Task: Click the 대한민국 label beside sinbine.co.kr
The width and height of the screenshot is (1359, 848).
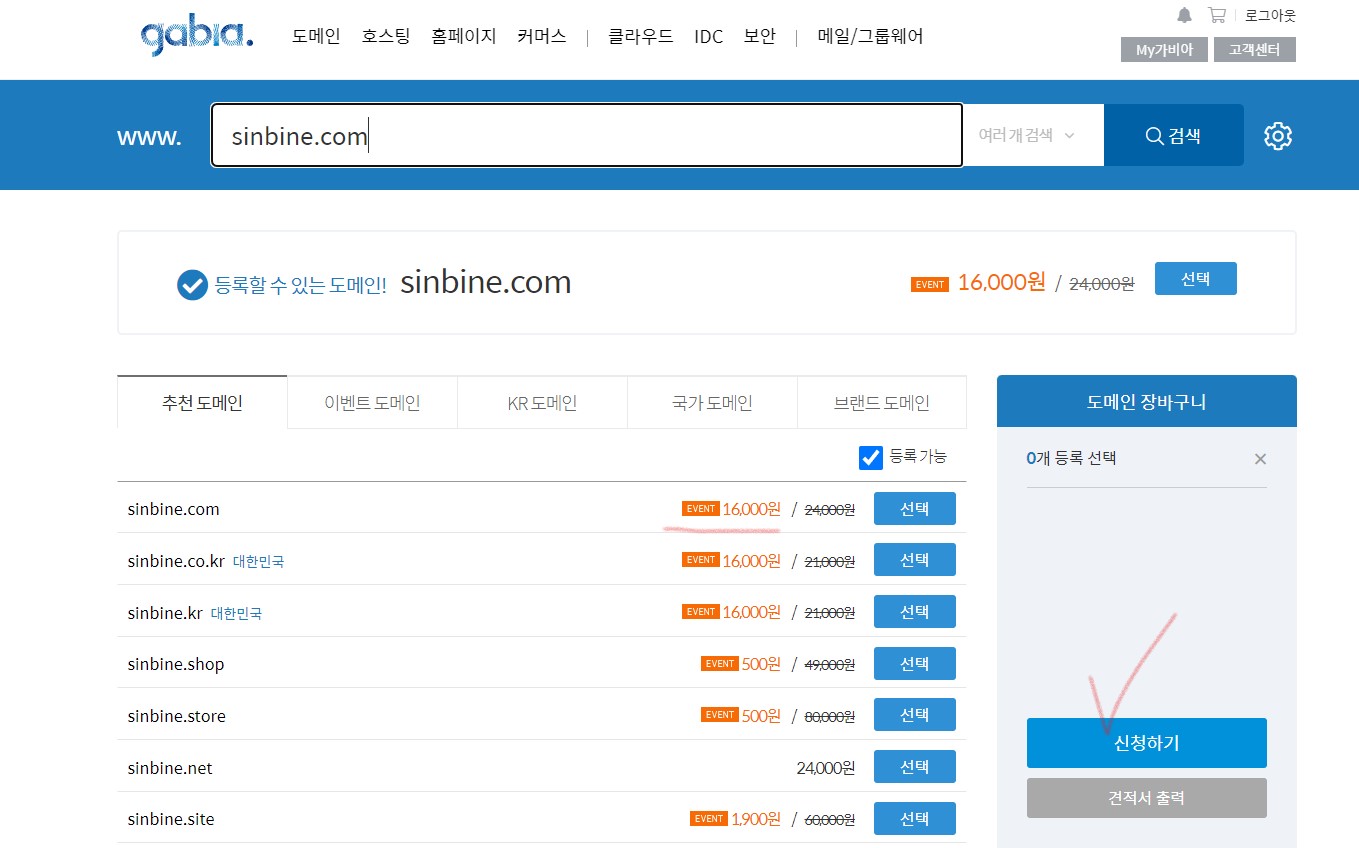Action: (259, 562)
